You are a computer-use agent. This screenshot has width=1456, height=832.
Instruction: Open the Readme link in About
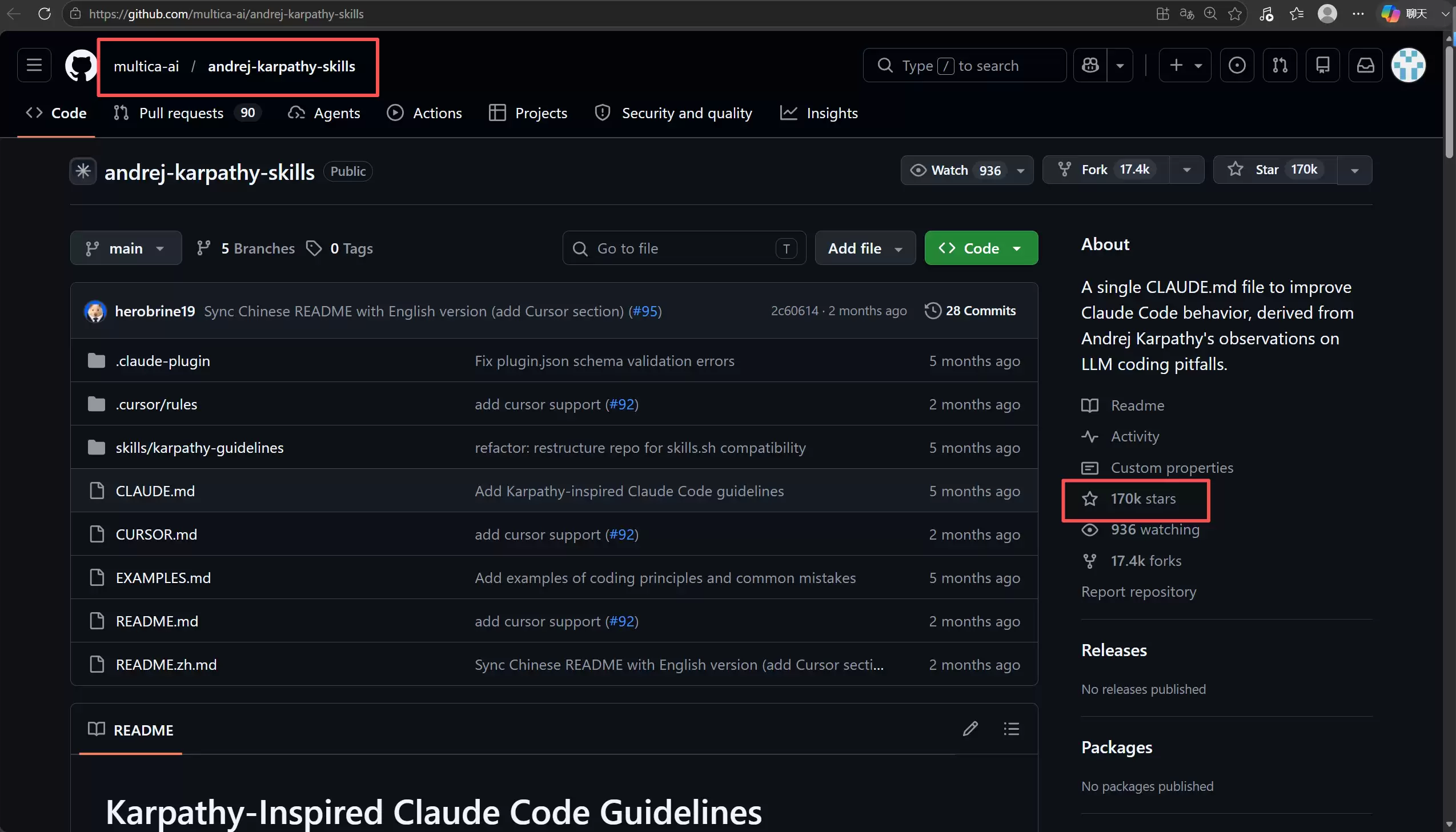click(1123, 405)
